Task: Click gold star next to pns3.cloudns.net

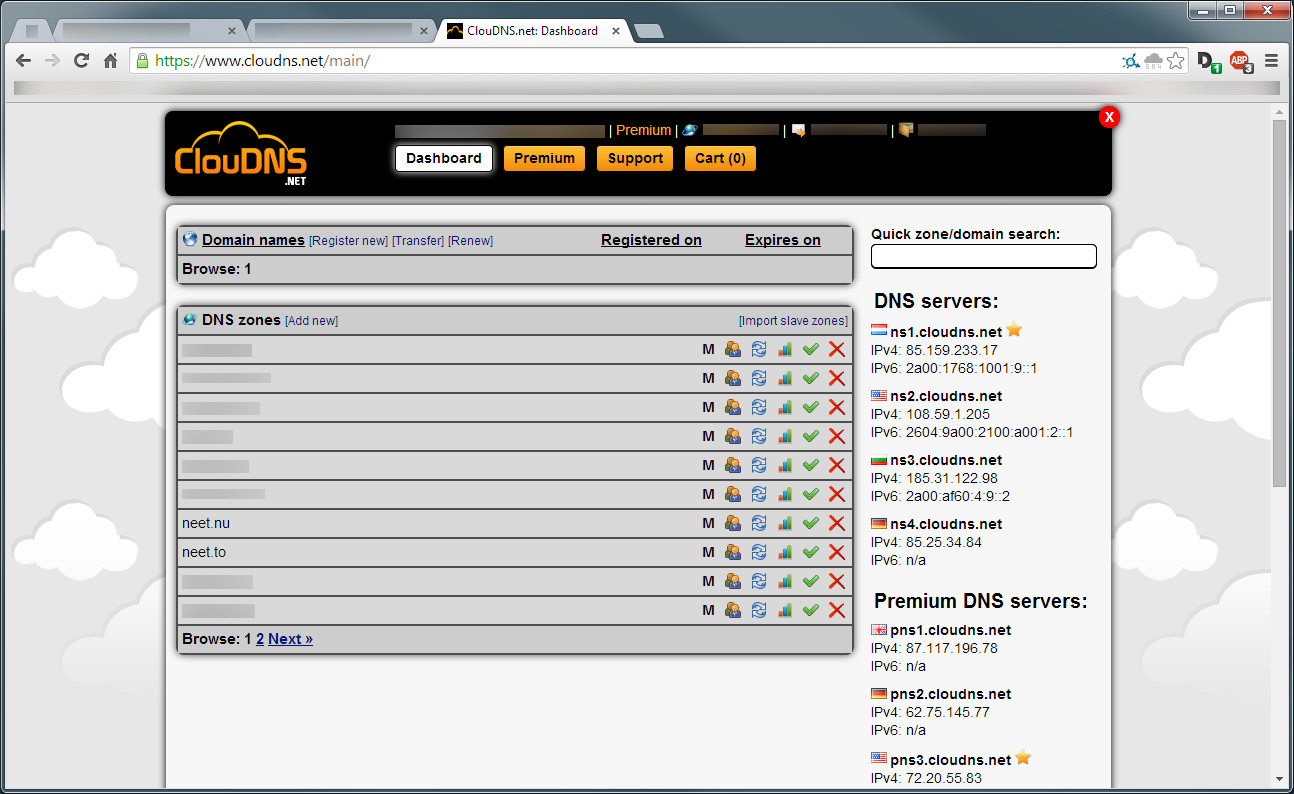Action: 1023,758
